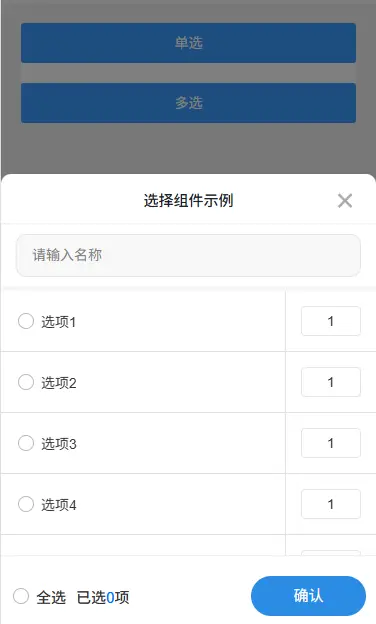
Task: Click quantity box for 选项3
Action: tap(331, 443)
